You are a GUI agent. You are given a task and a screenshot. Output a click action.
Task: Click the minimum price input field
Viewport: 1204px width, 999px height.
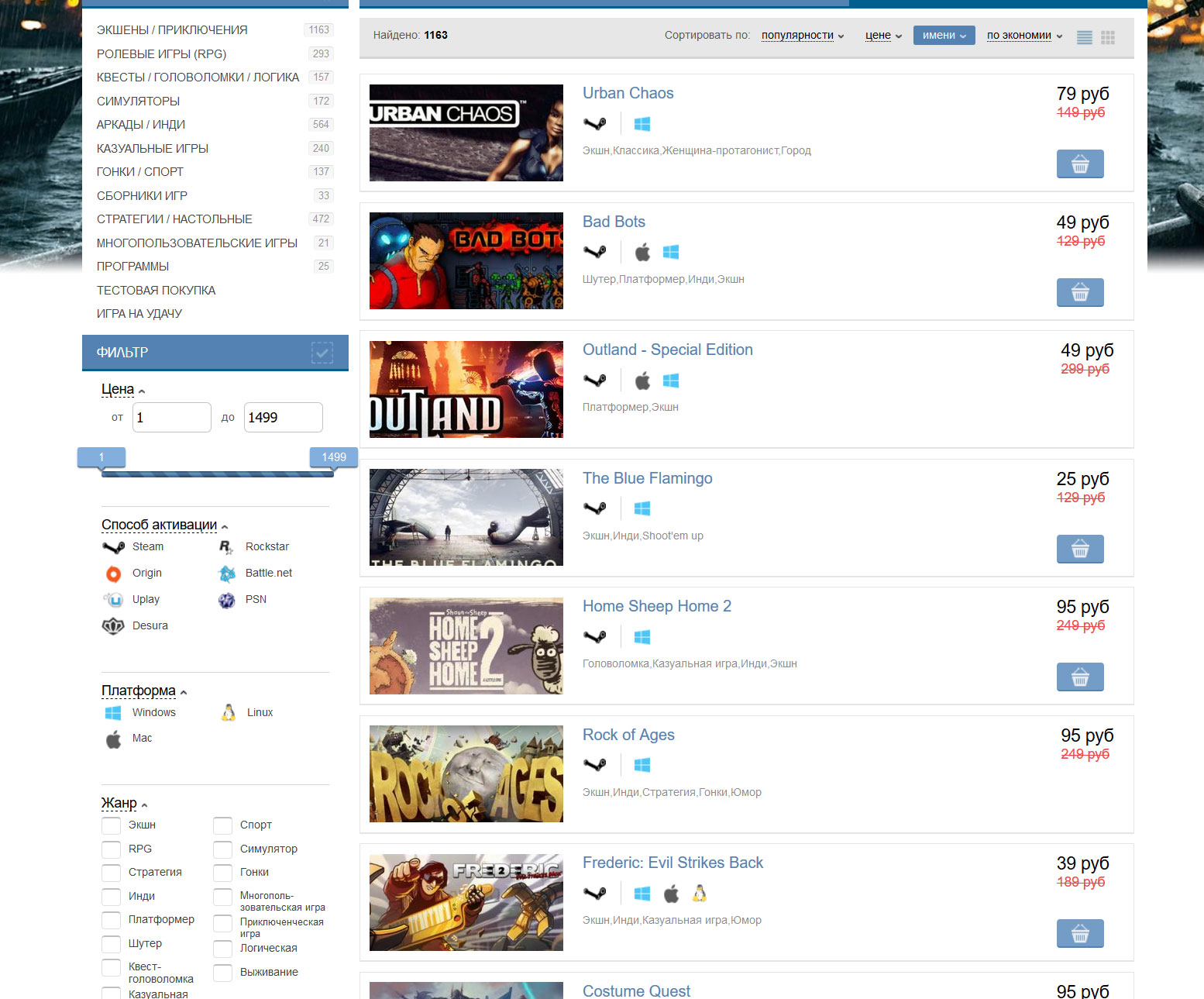pyautogui.click(x=172, y=417)
